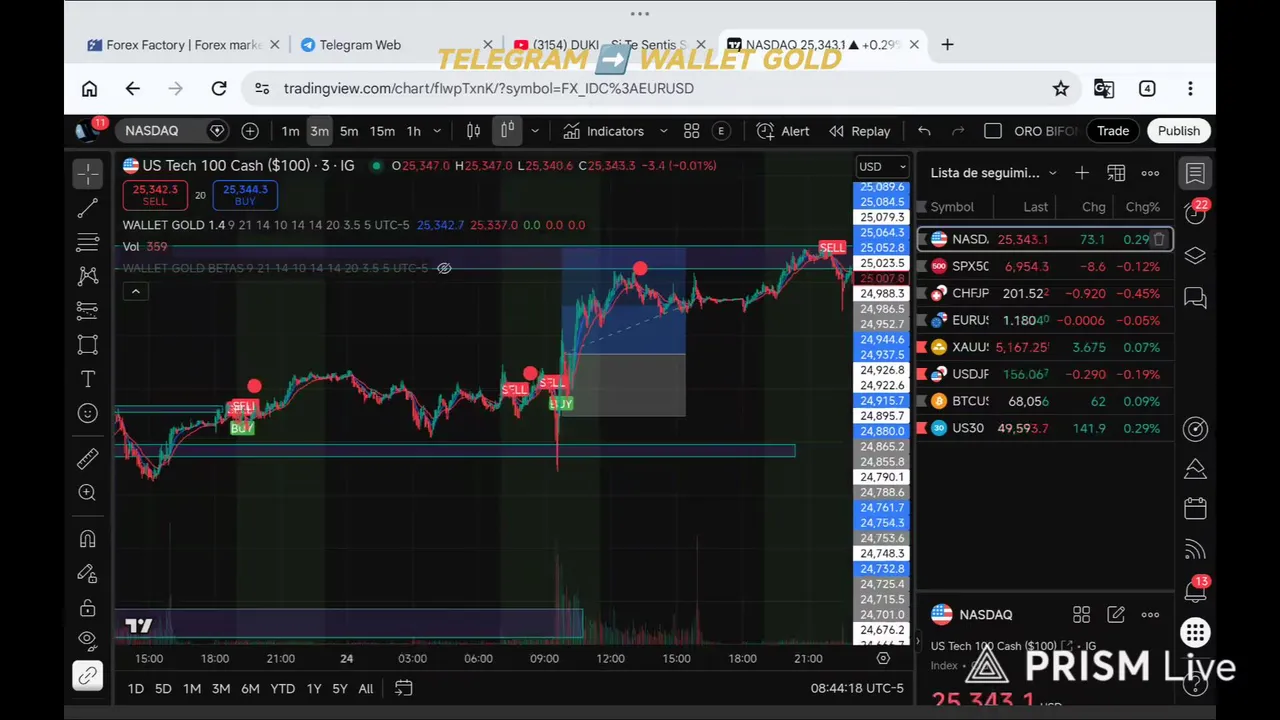Activate the zoom in tool
1280x720 pixels.
pyautogui.click(x=88, y=492)
